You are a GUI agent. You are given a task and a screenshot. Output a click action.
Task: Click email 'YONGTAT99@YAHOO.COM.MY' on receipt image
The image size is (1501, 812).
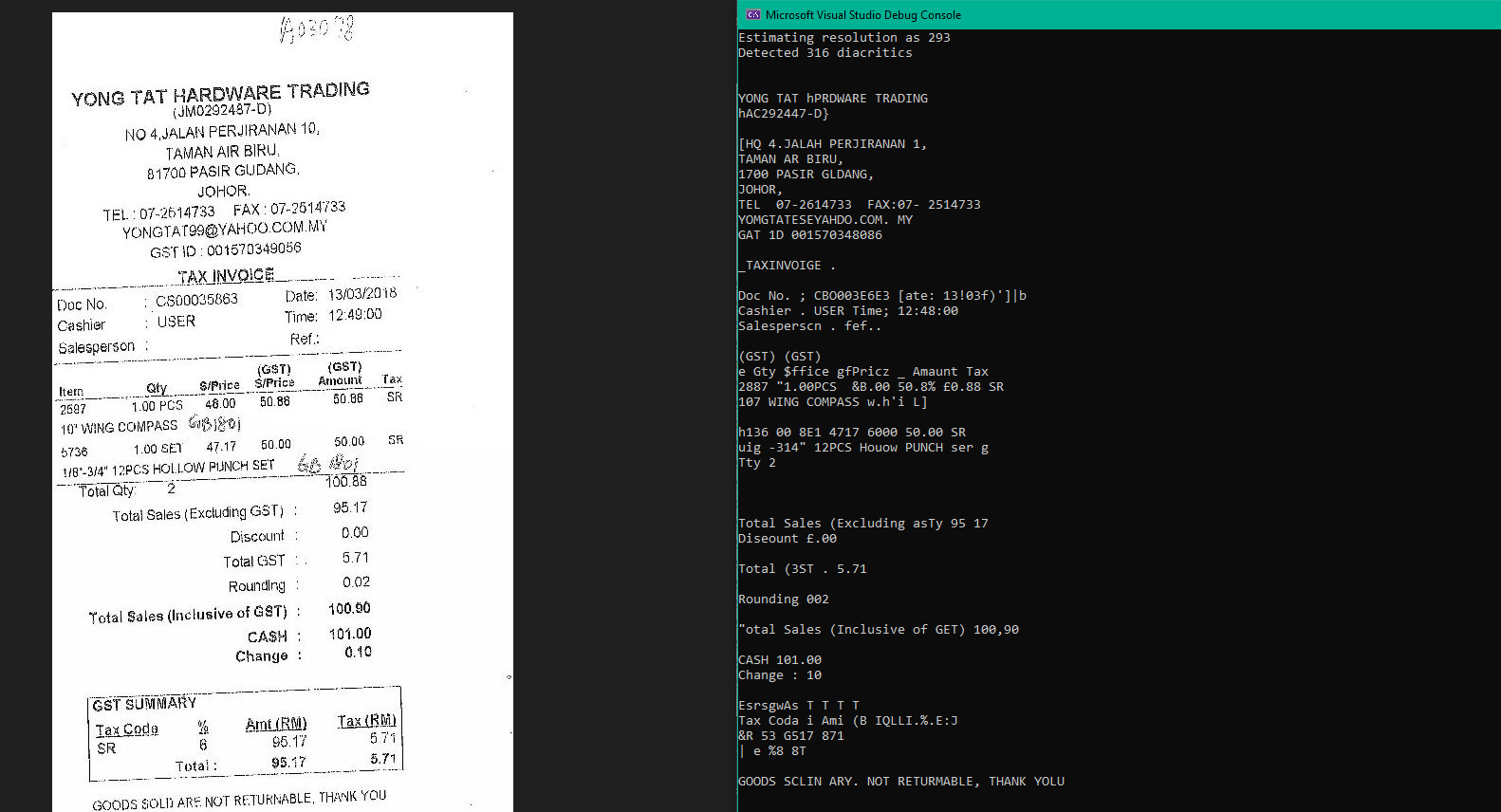225,230
